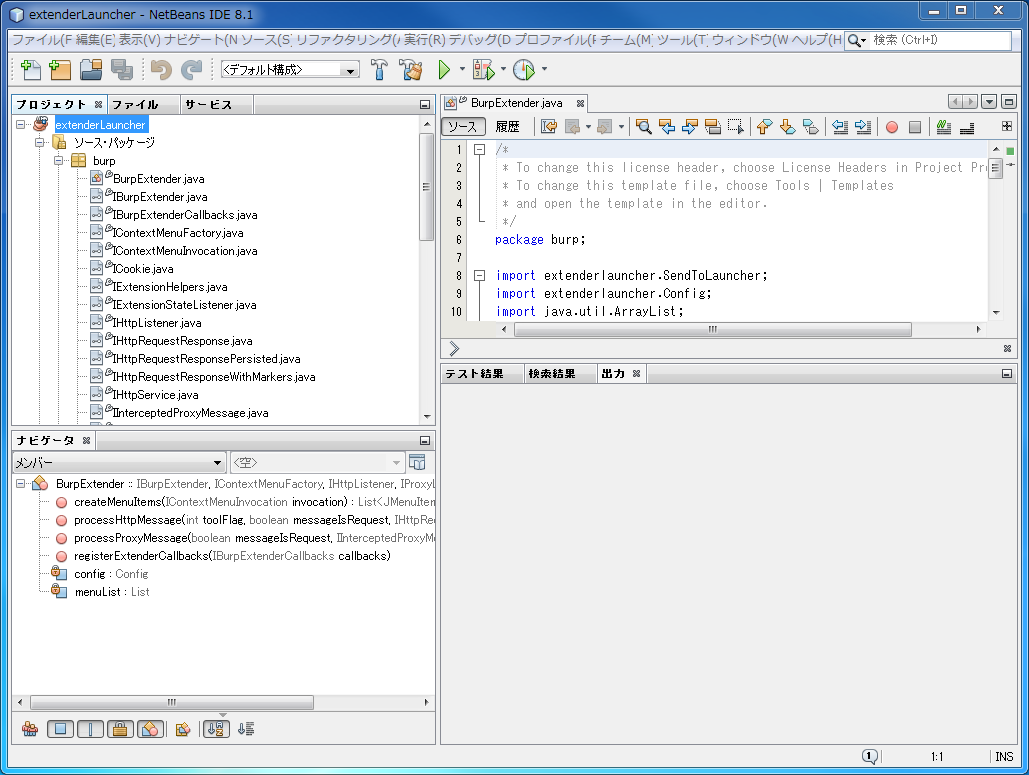Click the editor Find Selection magnifier icon

click(x=643, y=127)
